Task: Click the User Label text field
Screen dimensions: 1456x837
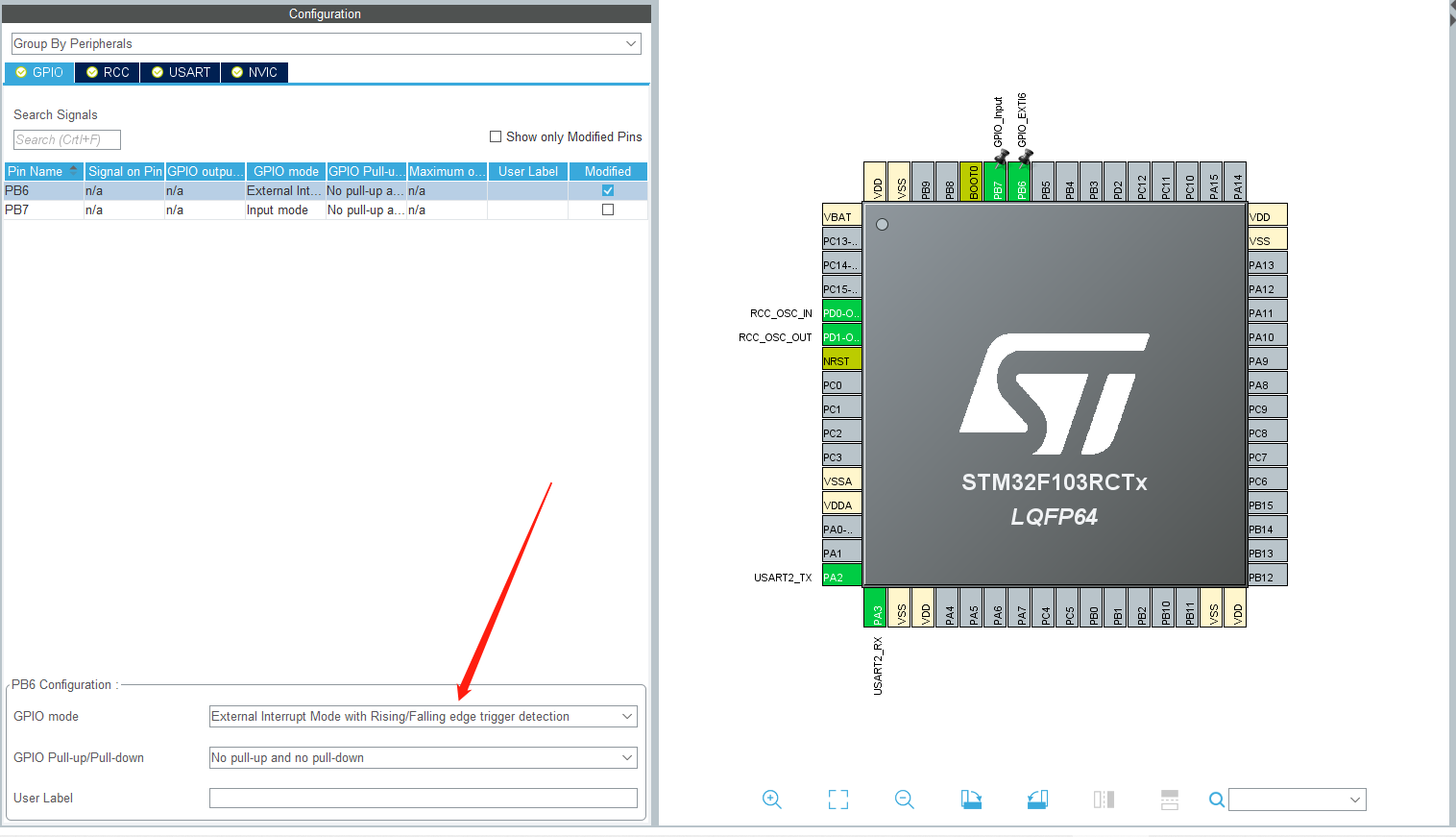Action: (x=423, y=799)
